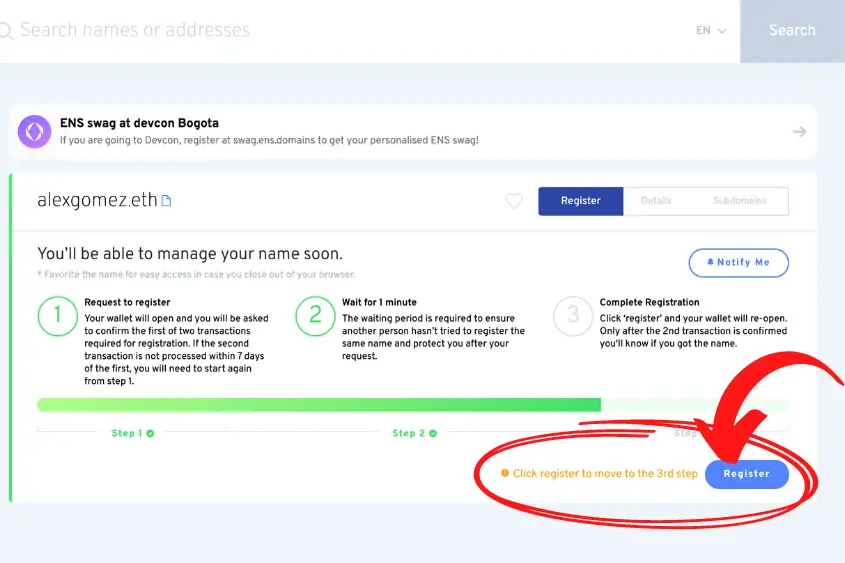Click the Notify Me button

738,262
